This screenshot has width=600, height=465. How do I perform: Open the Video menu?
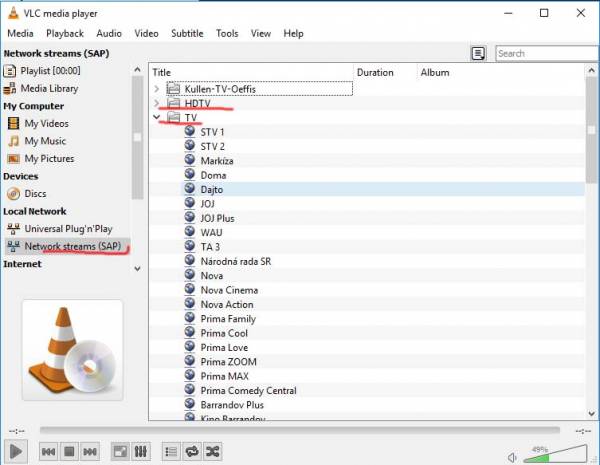point(146,33)
